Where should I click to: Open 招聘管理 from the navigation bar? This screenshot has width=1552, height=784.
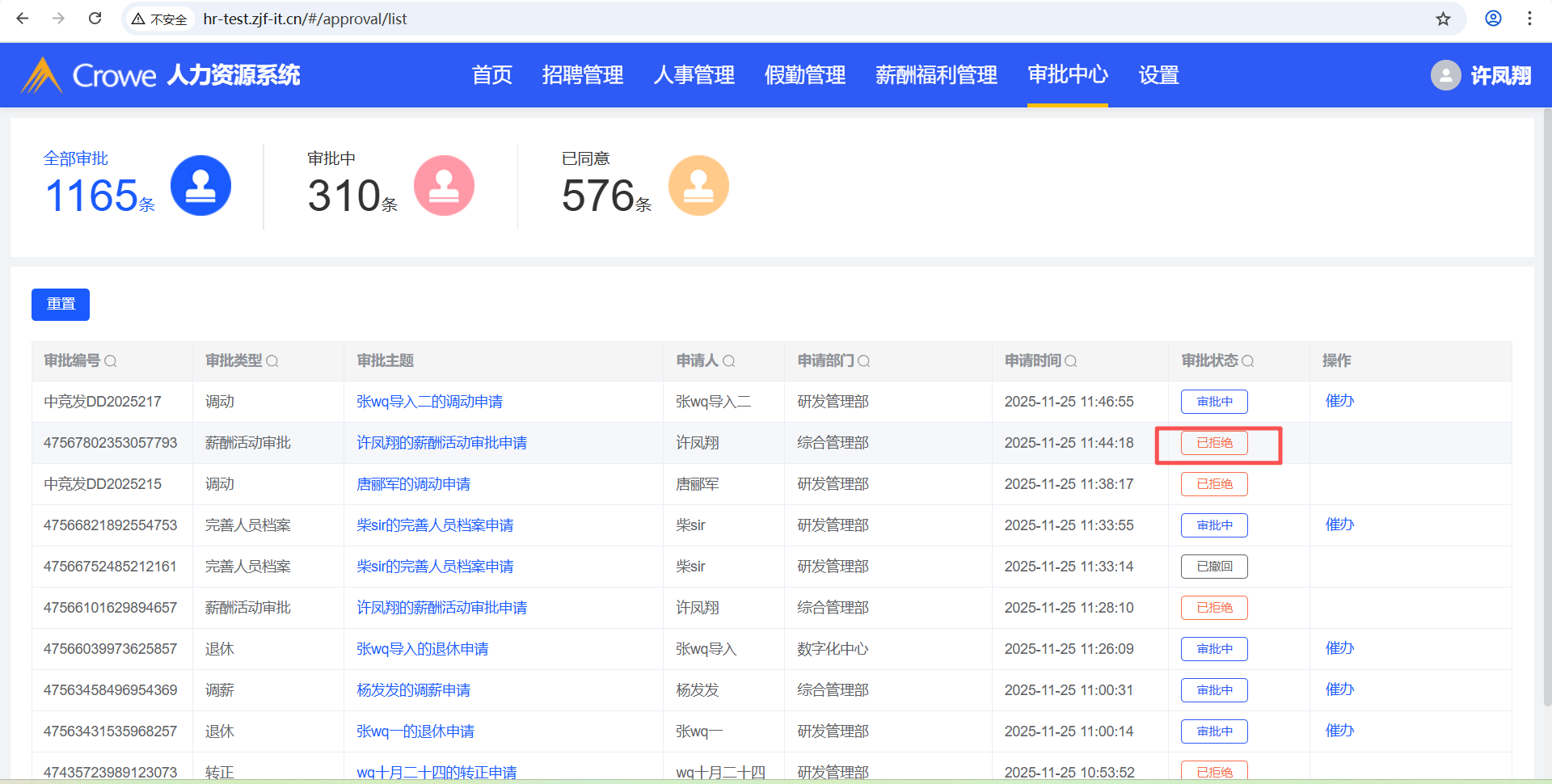pyautogui.click(x=582, y=75)
